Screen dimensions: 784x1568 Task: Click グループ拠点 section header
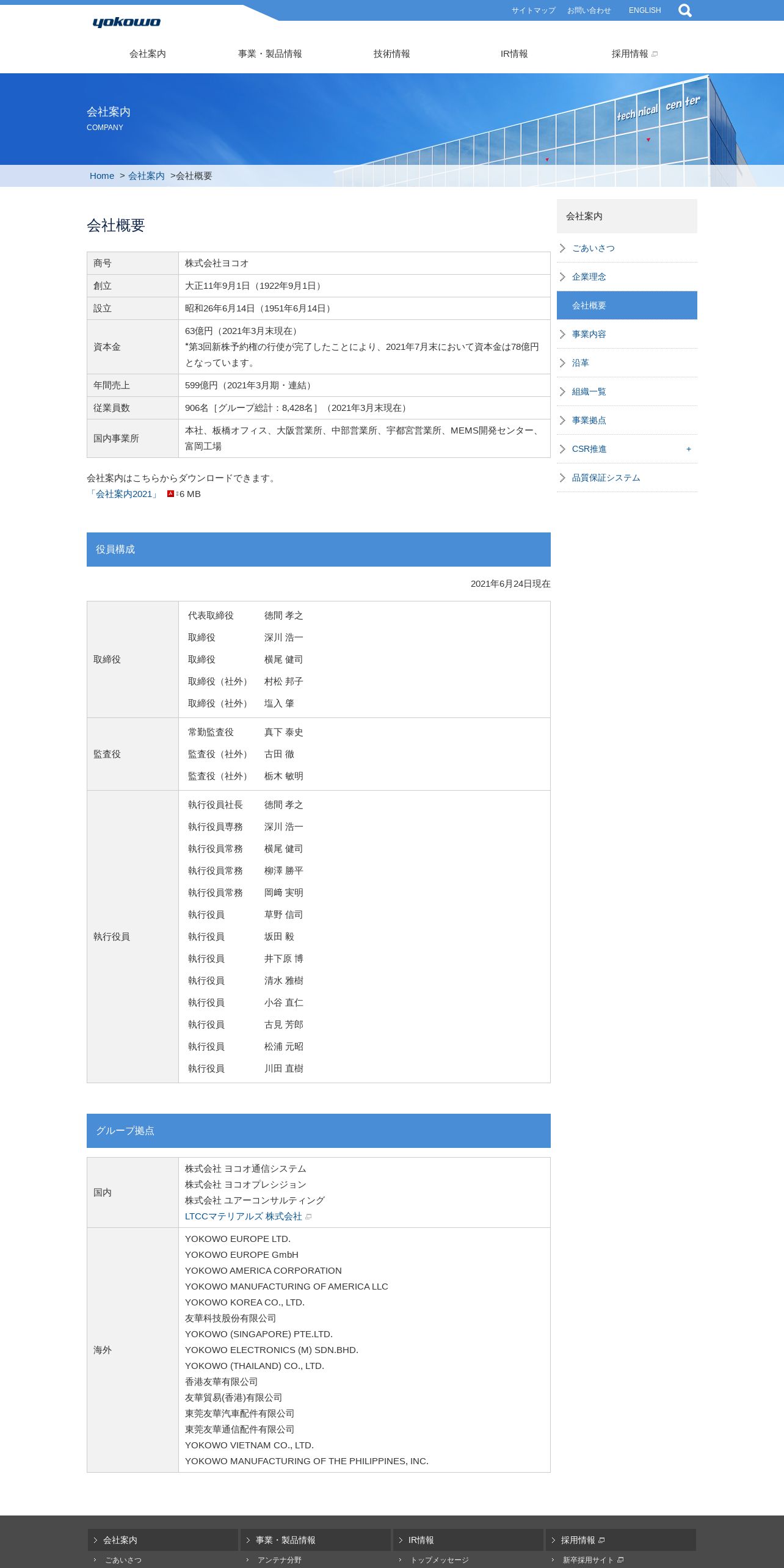tap(319, 1131)
